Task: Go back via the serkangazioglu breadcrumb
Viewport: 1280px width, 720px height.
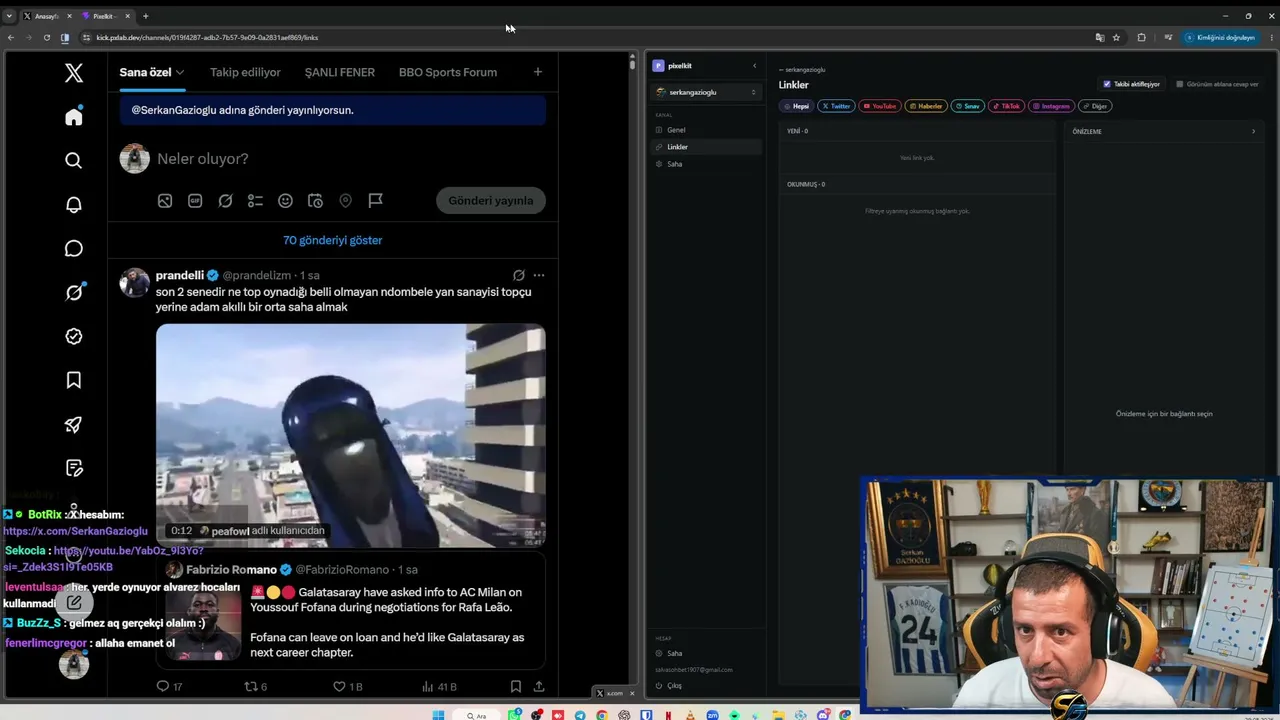Action: (802, 70)
